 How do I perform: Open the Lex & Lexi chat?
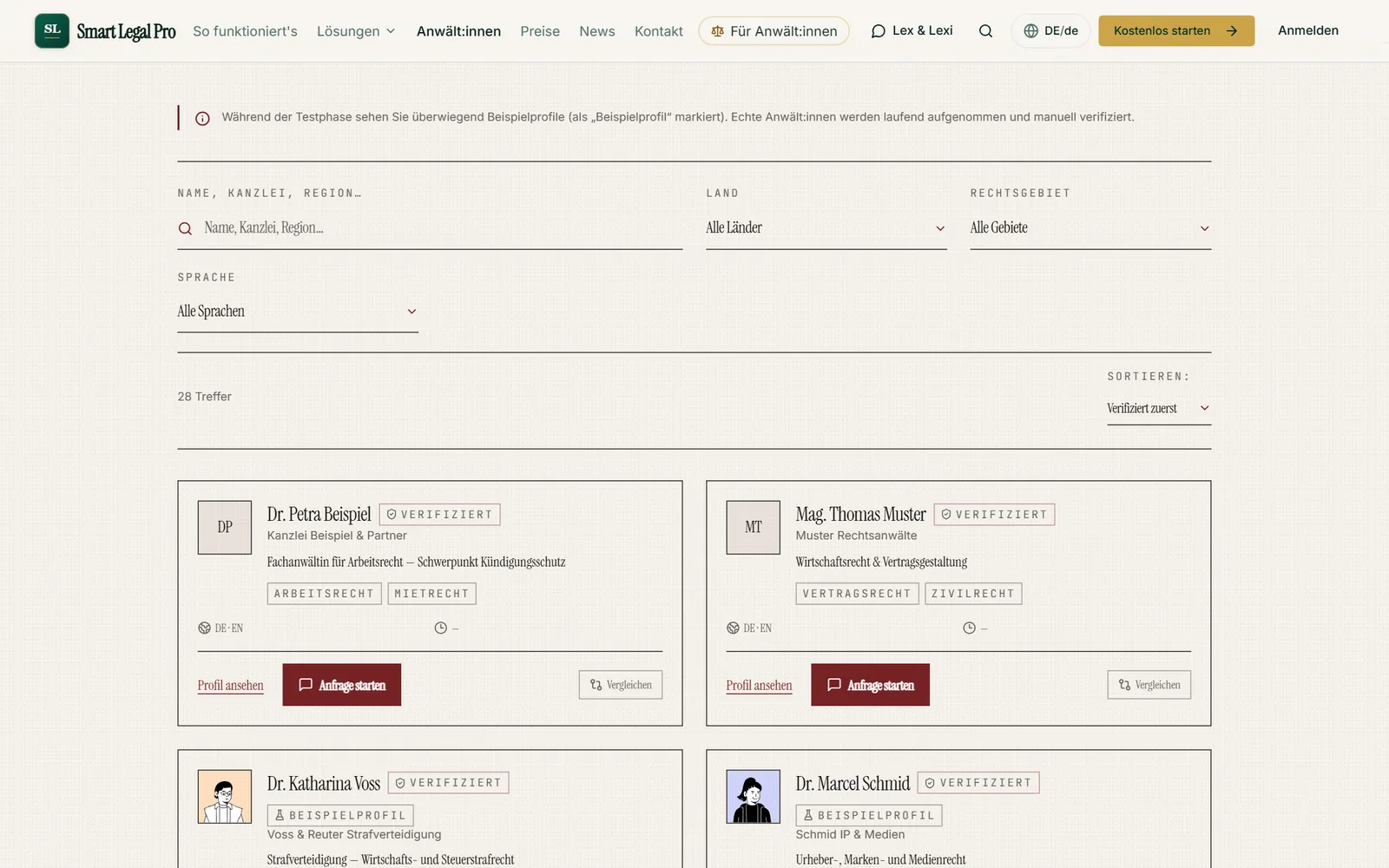[912, 31]
